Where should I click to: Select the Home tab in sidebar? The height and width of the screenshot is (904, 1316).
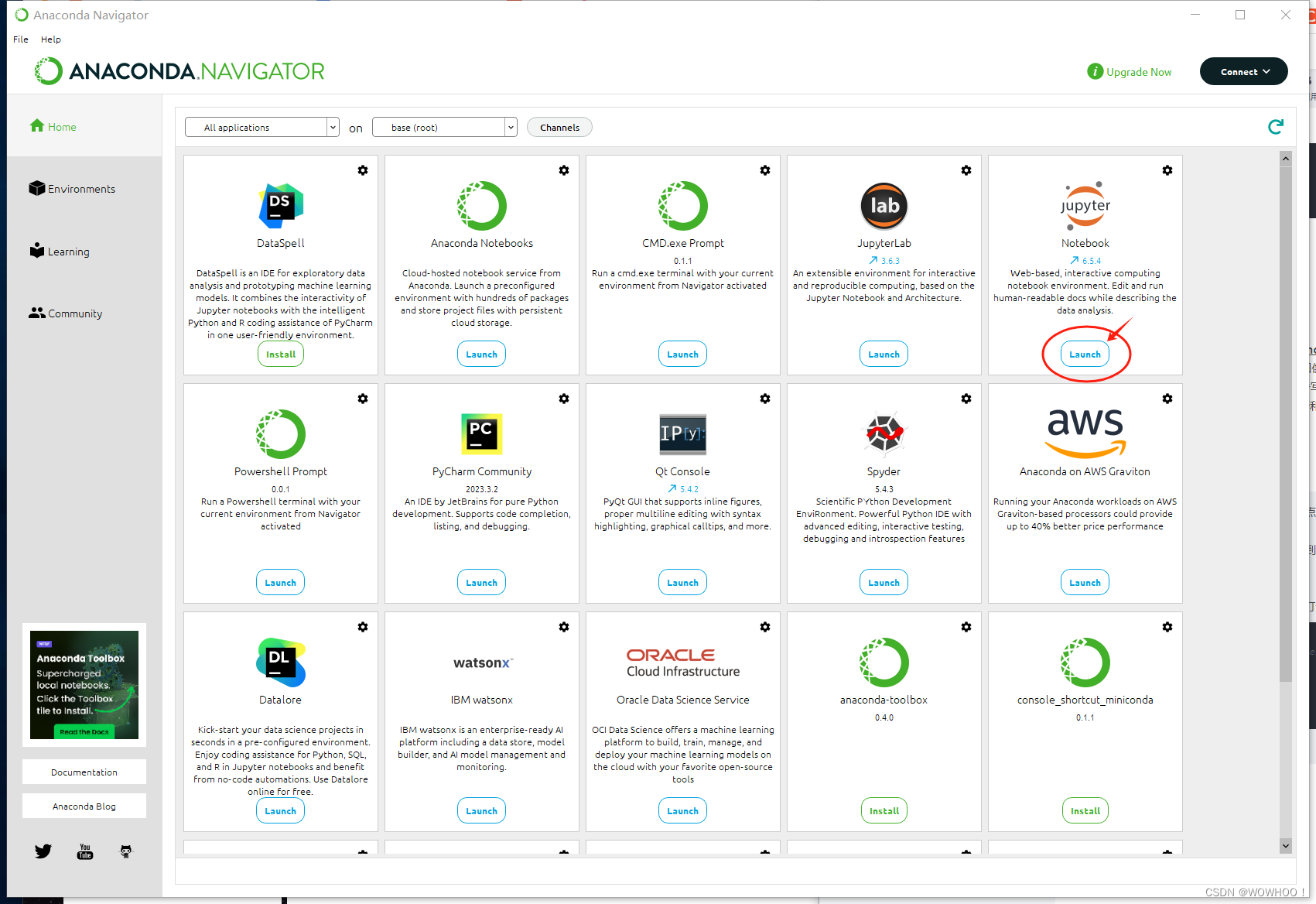(x=84, y=127)
